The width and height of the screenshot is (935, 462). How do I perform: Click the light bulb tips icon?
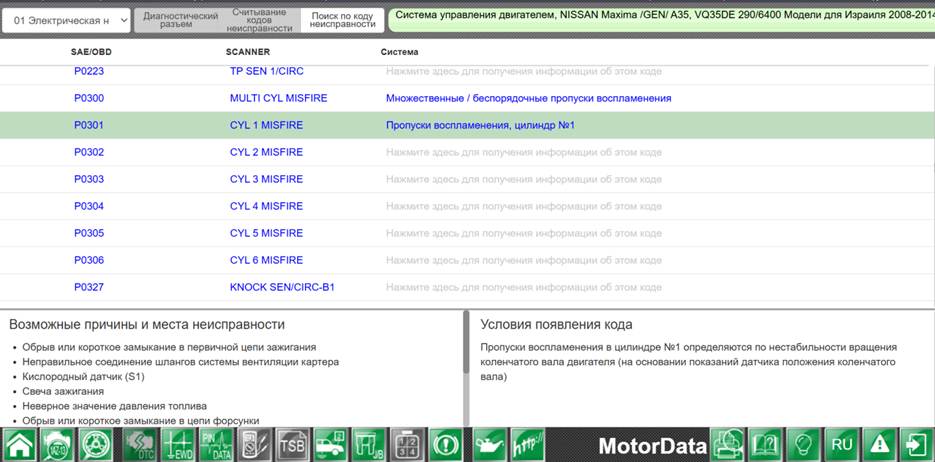(803, 445)
